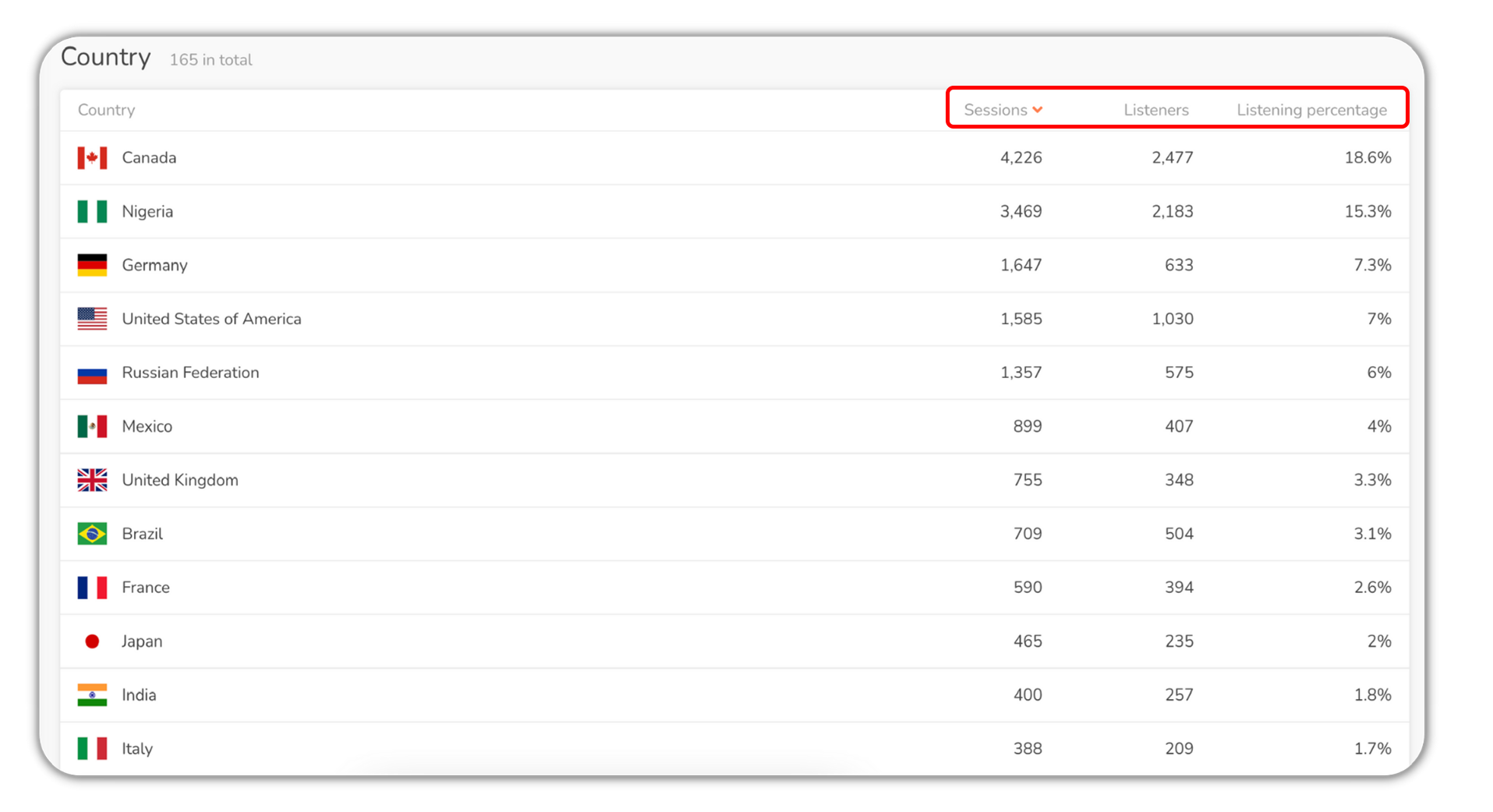This screenshot has width=1493, height=812.
Task: Click Canada's 4,226 sessions value
Action: [1021, 158]
